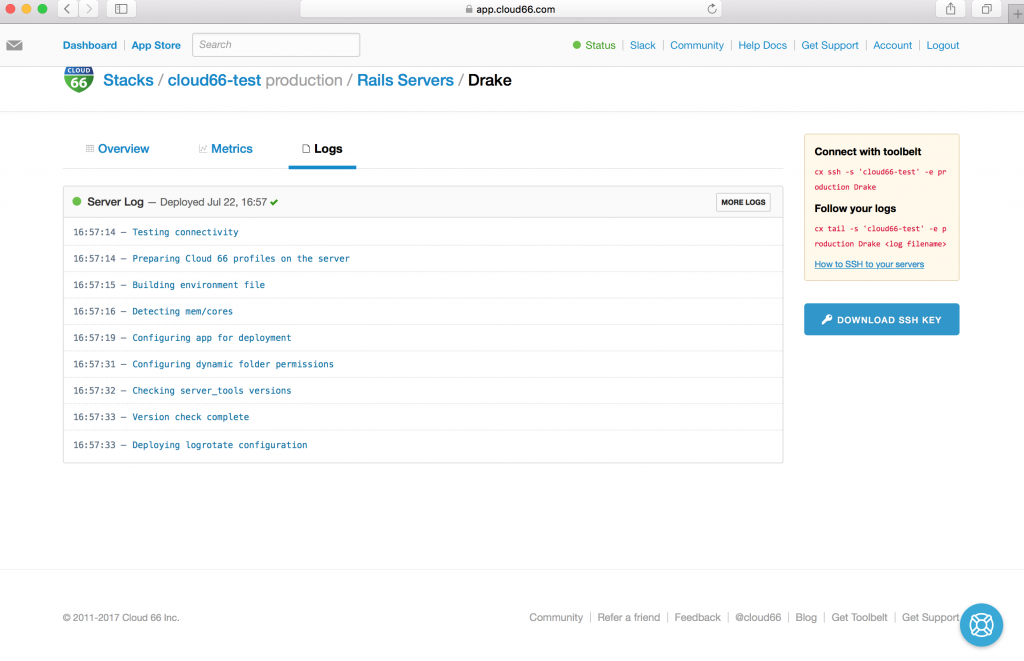Click the MORE LOGS button
Screen dimensions: 1024x661
pos(743,202)
